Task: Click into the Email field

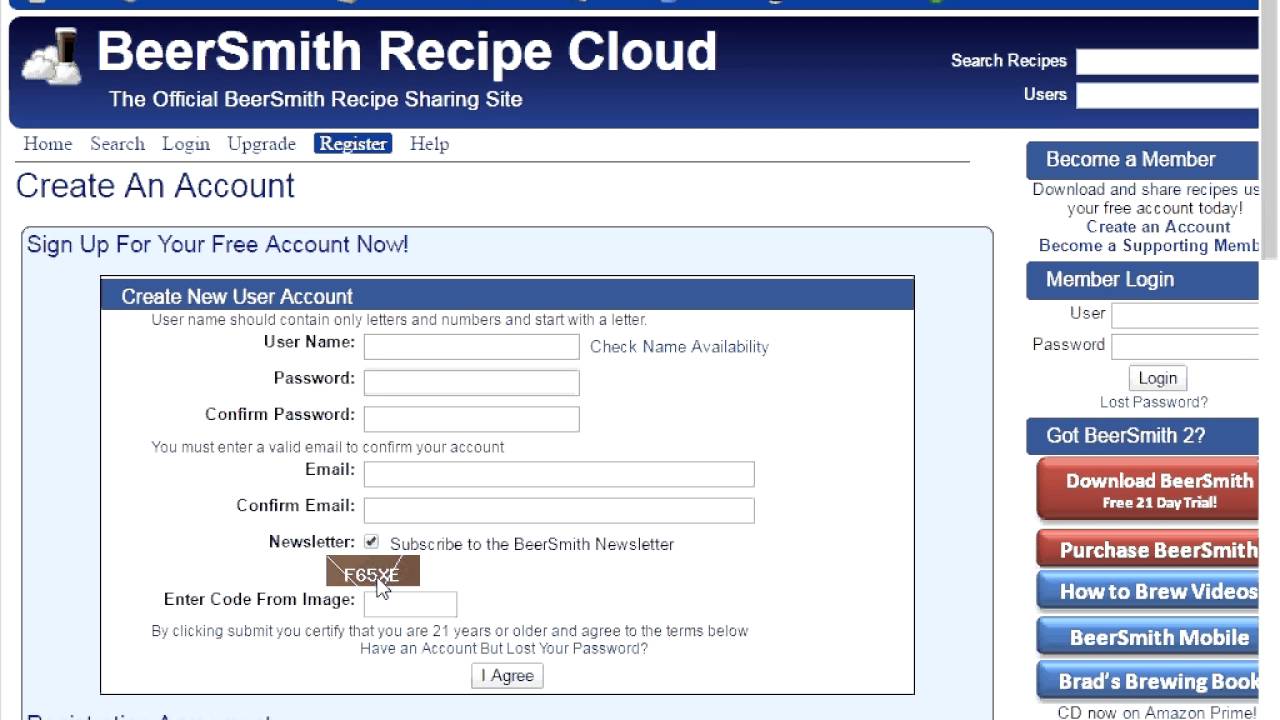Action: click(559, 474)
